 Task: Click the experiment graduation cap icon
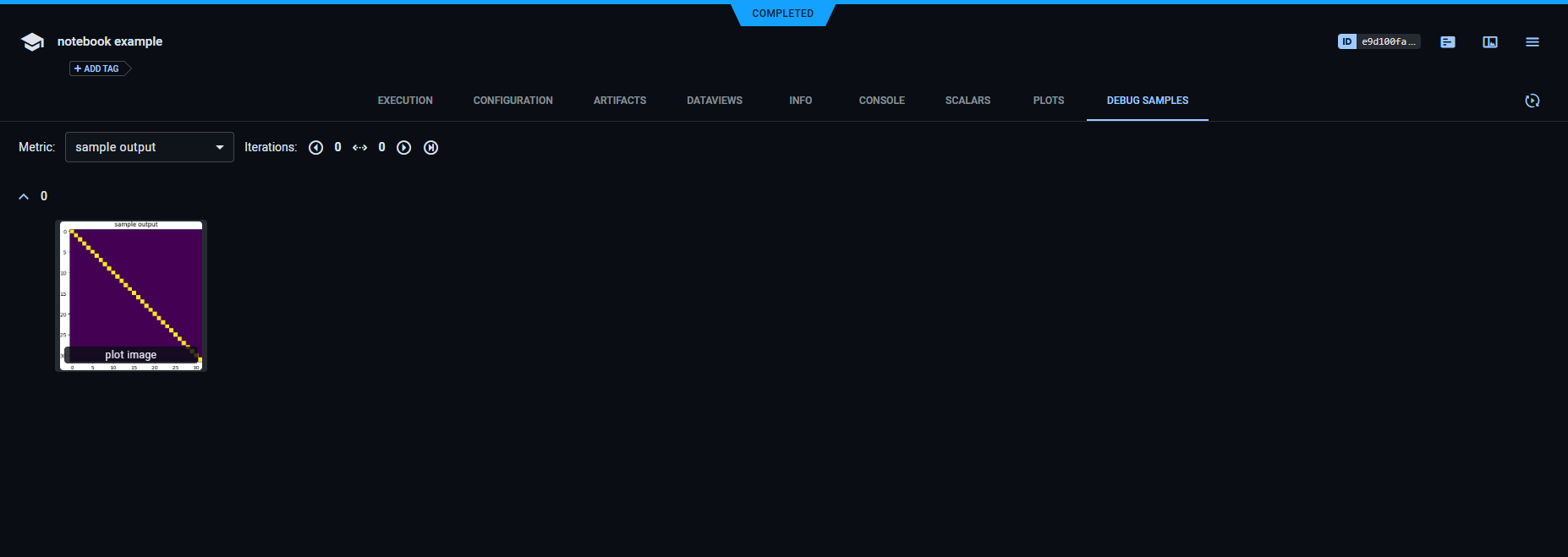pyautogui.click(x=32, y=42)
